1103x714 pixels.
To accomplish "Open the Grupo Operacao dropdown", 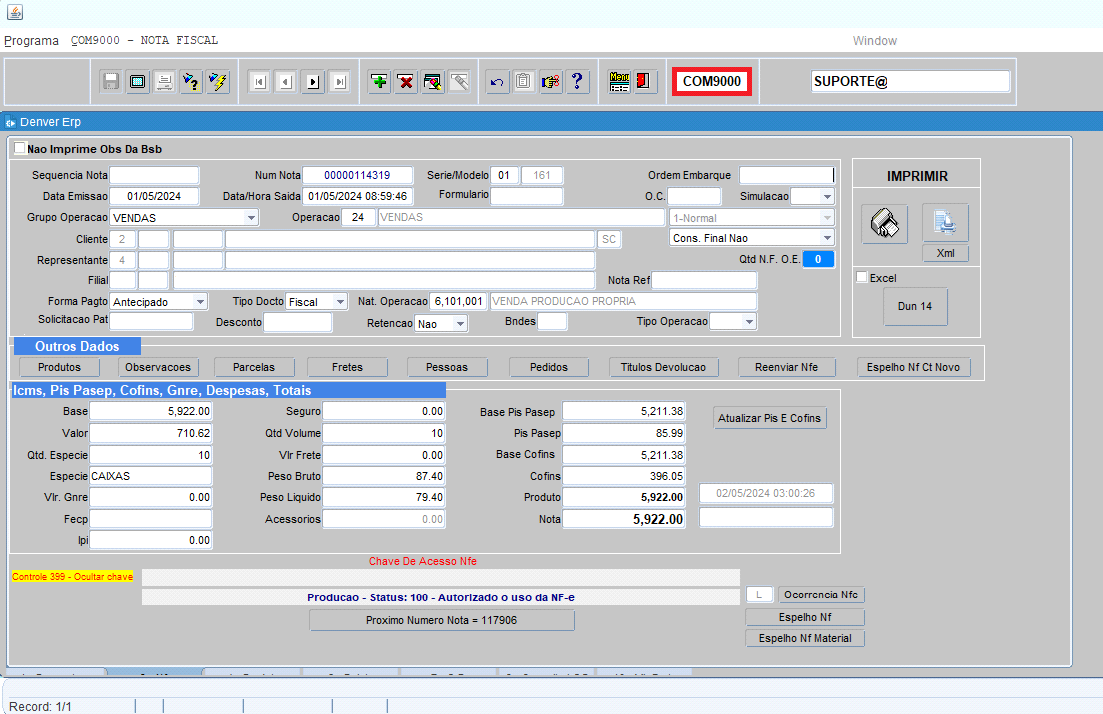I will 251,218.
